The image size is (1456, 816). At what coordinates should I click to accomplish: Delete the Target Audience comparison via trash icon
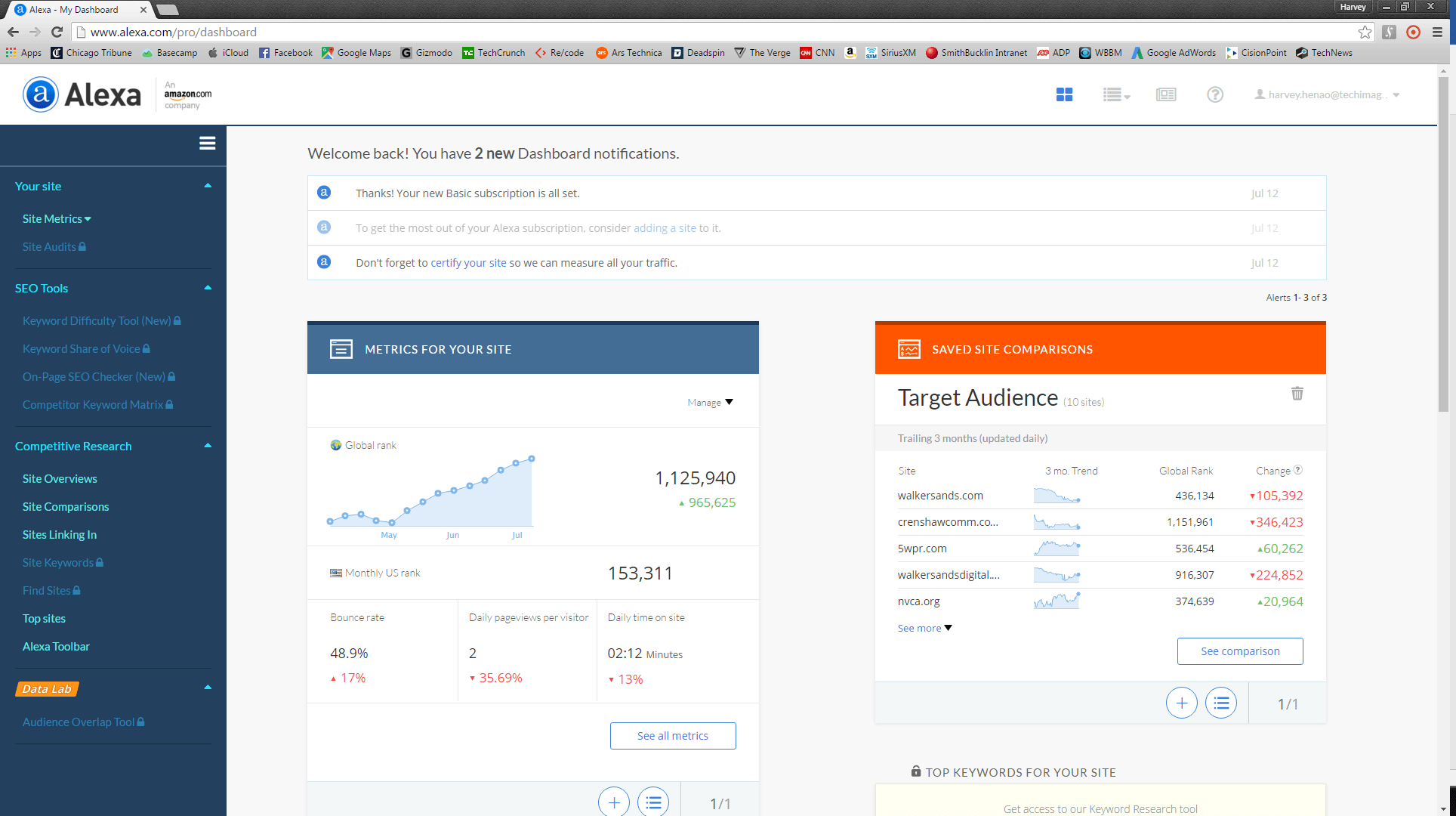[x=1297, y=394]
